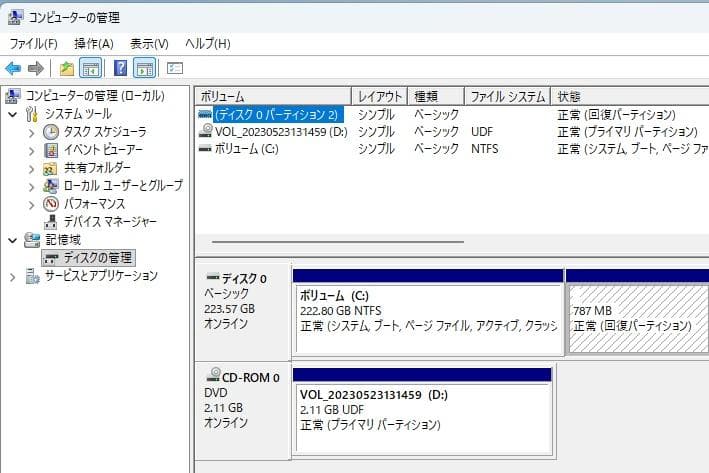Viewport: 709px width, 473px height.
Task: Expand the 共有フォルダー node
Action: click(31, 169)
